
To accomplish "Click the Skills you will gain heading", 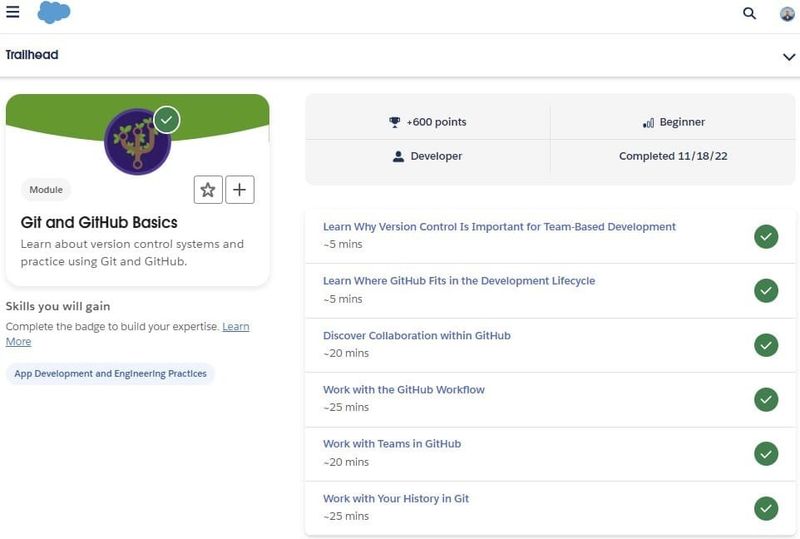I will (58, 306).
